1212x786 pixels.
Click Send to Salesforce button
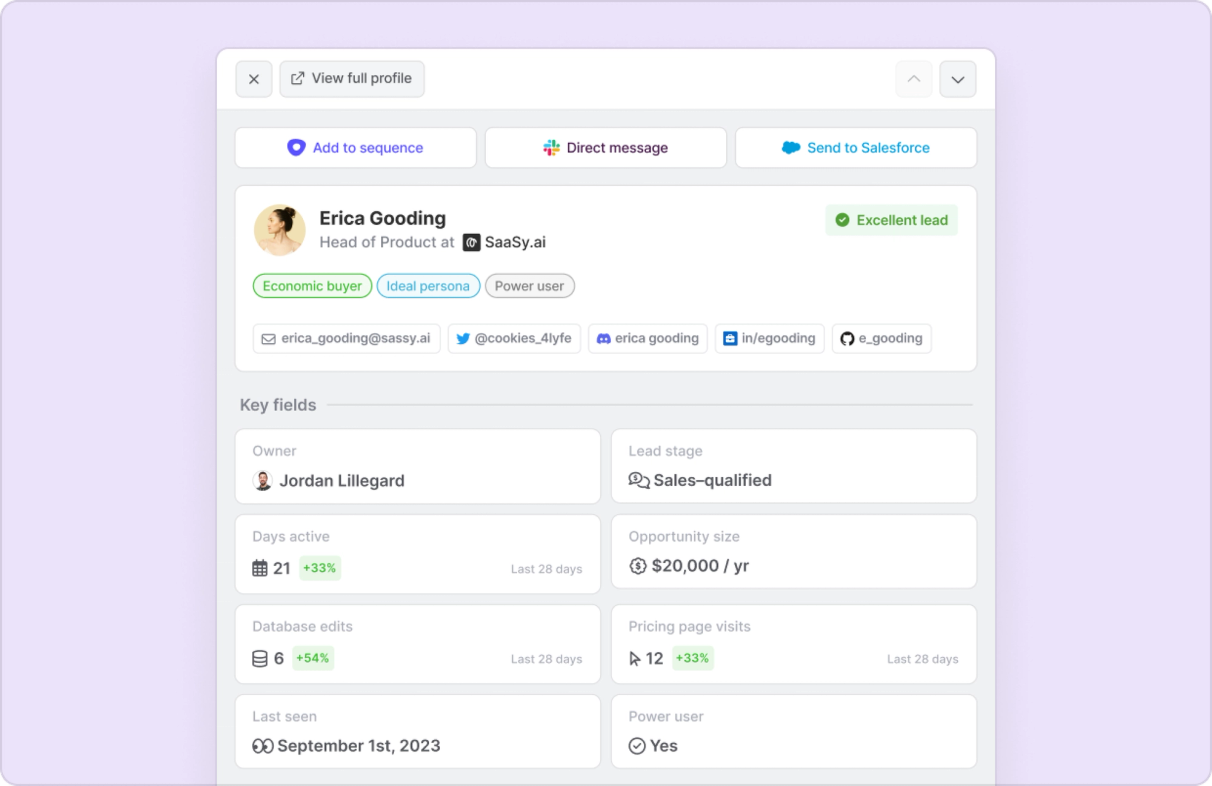[x=856, y=148]
